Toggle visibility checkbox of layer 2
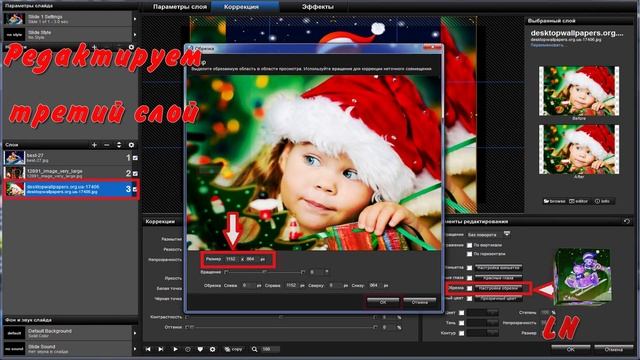640x360 pixels. pos(135,173)
